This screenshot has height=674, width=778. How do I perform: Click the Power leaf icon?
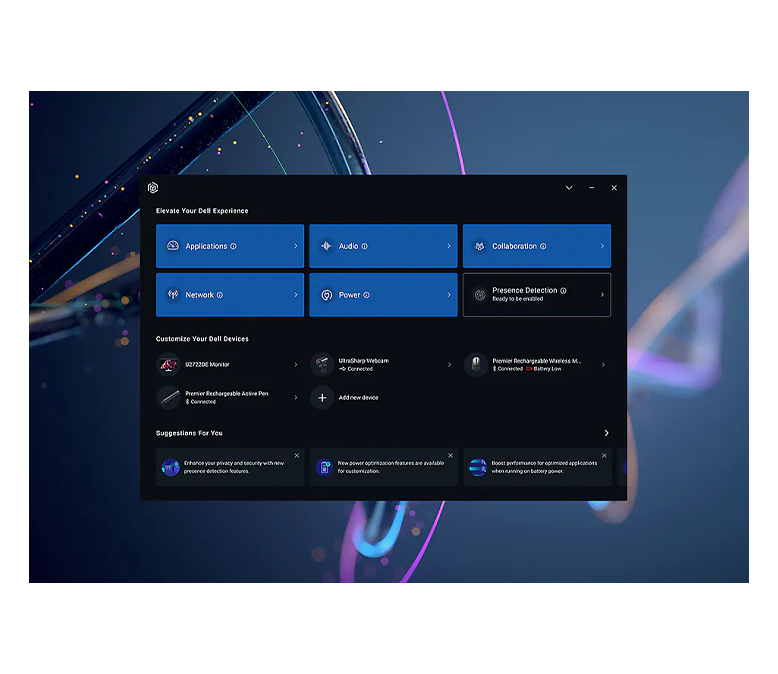(x=326, y=295)
